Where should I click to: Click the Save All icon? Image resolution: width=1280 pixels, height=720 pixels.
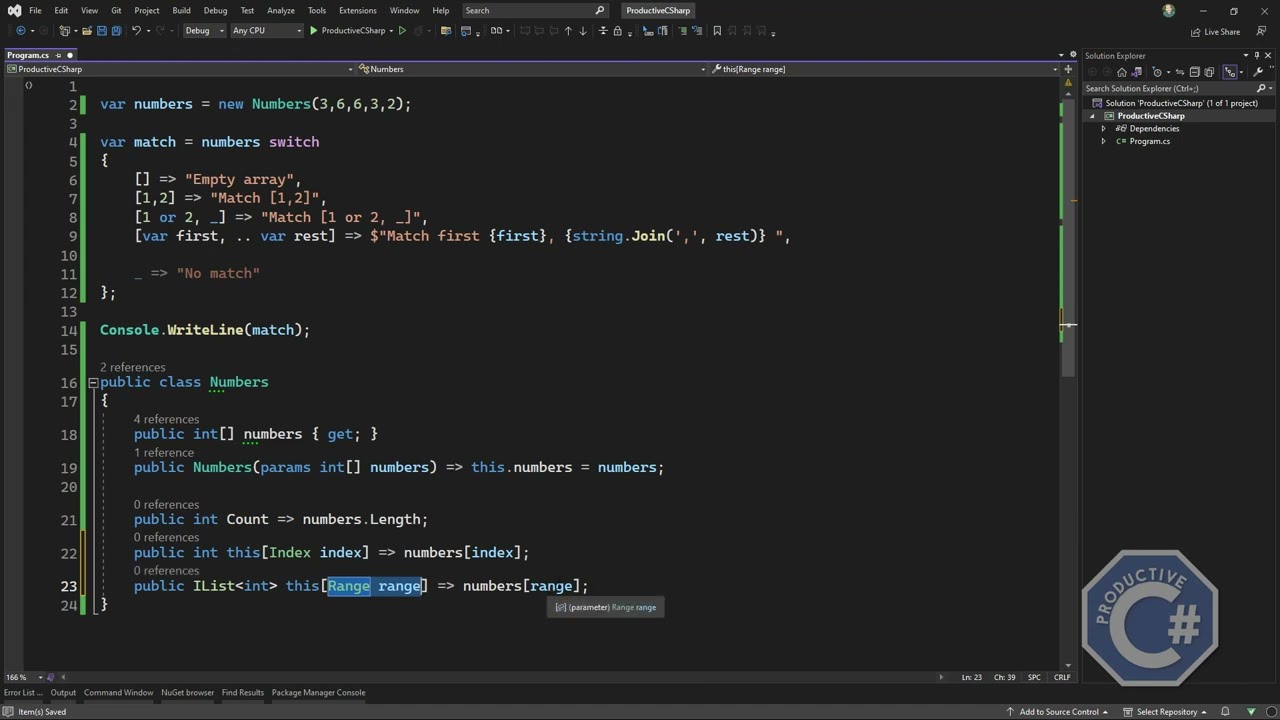[116, 30]
